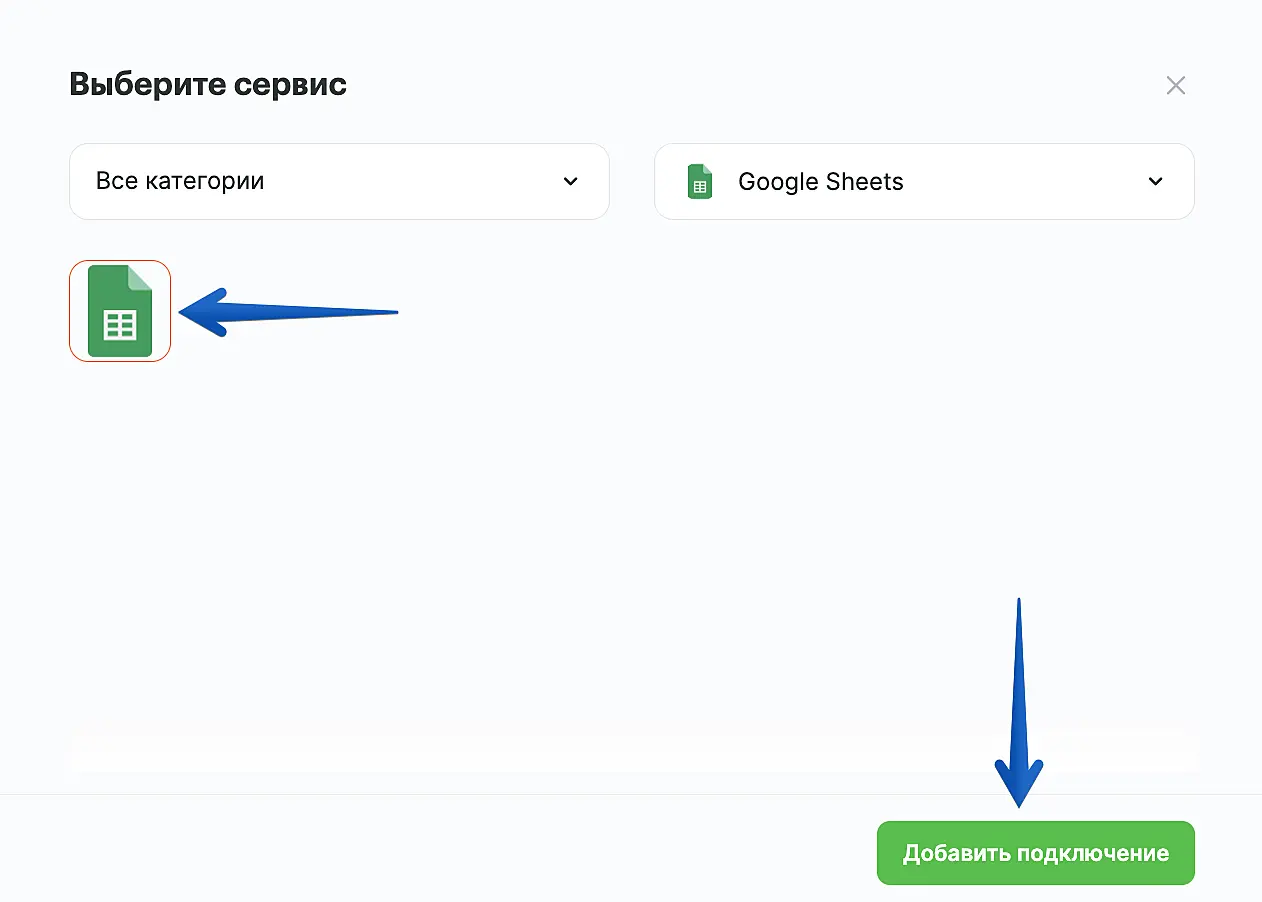
Task: Select the Google Sheets service tile
Action: click(x=120, y=311)
